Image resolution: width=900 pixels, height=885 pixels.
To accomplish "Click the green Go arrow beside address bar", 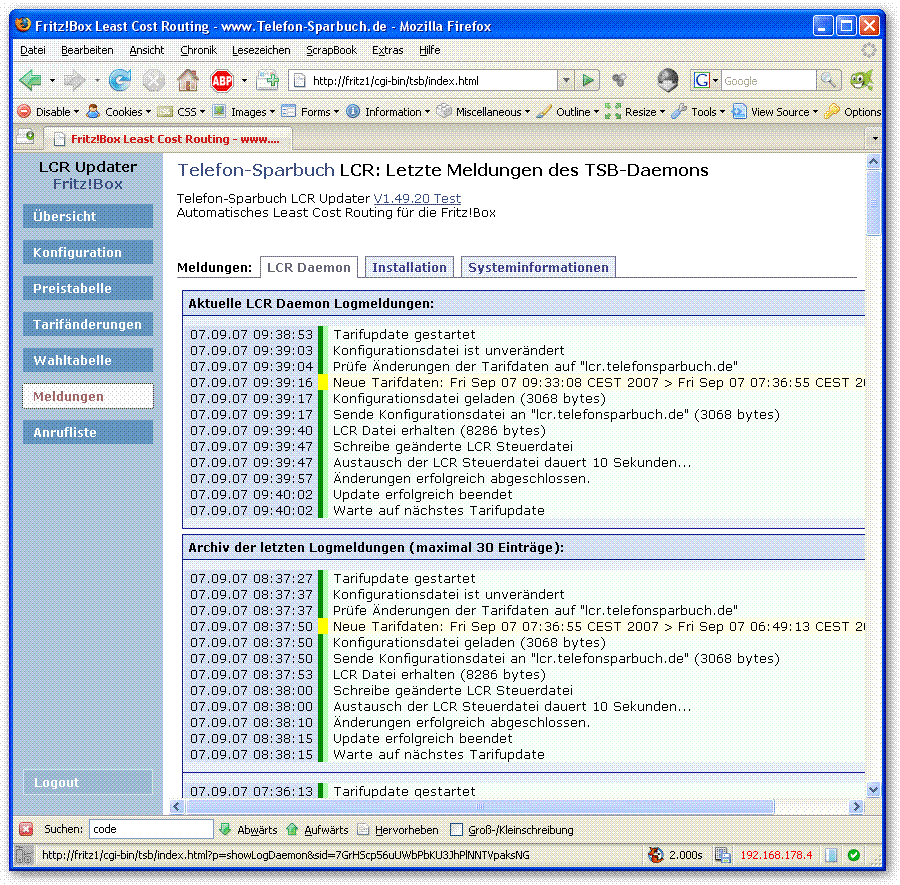I will pyautogui.click(x=588, y=80).
